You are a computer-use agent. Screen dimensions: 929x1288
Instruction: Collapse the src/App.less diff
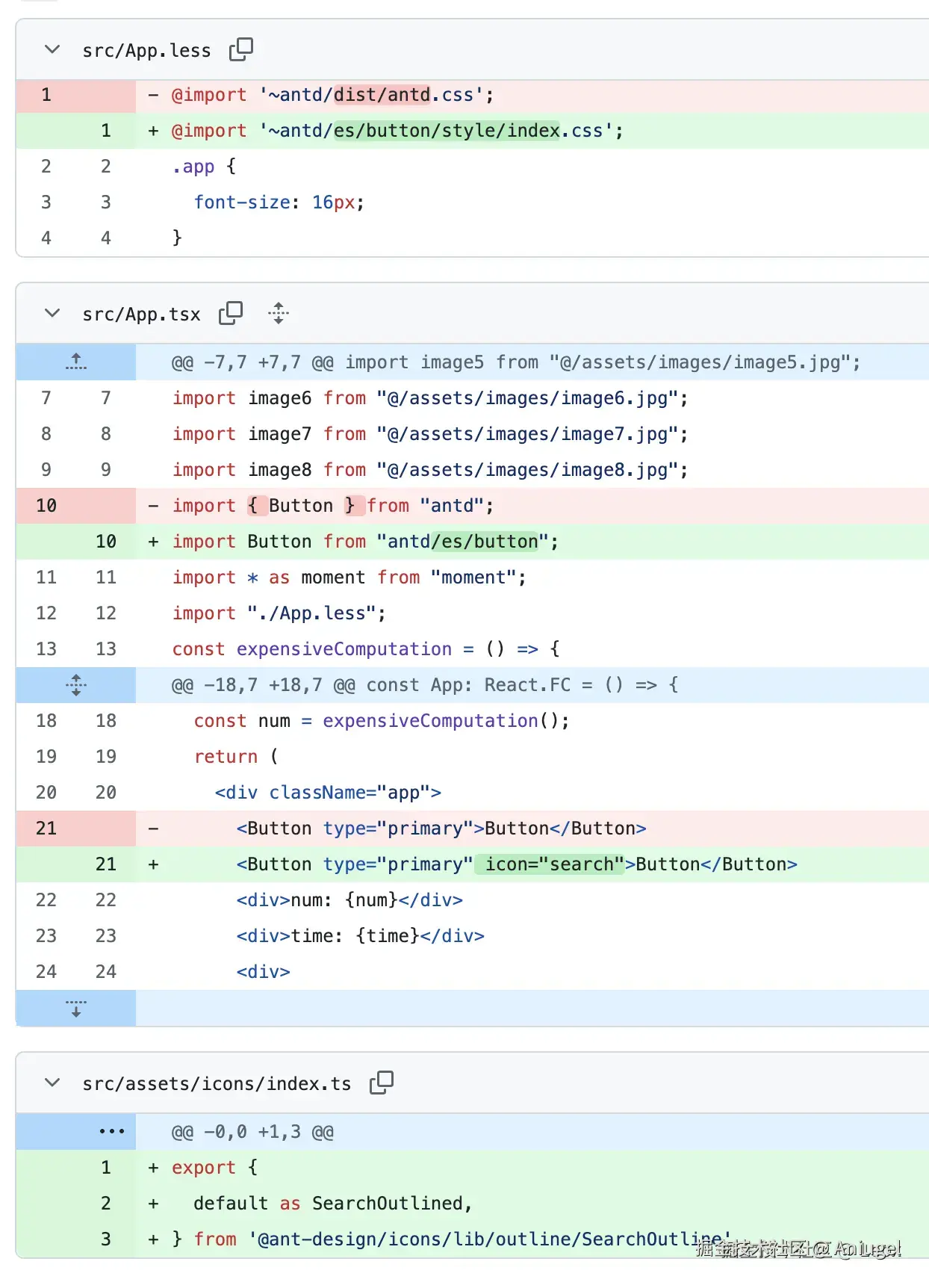pyautogui.click(x=52, y=49)
